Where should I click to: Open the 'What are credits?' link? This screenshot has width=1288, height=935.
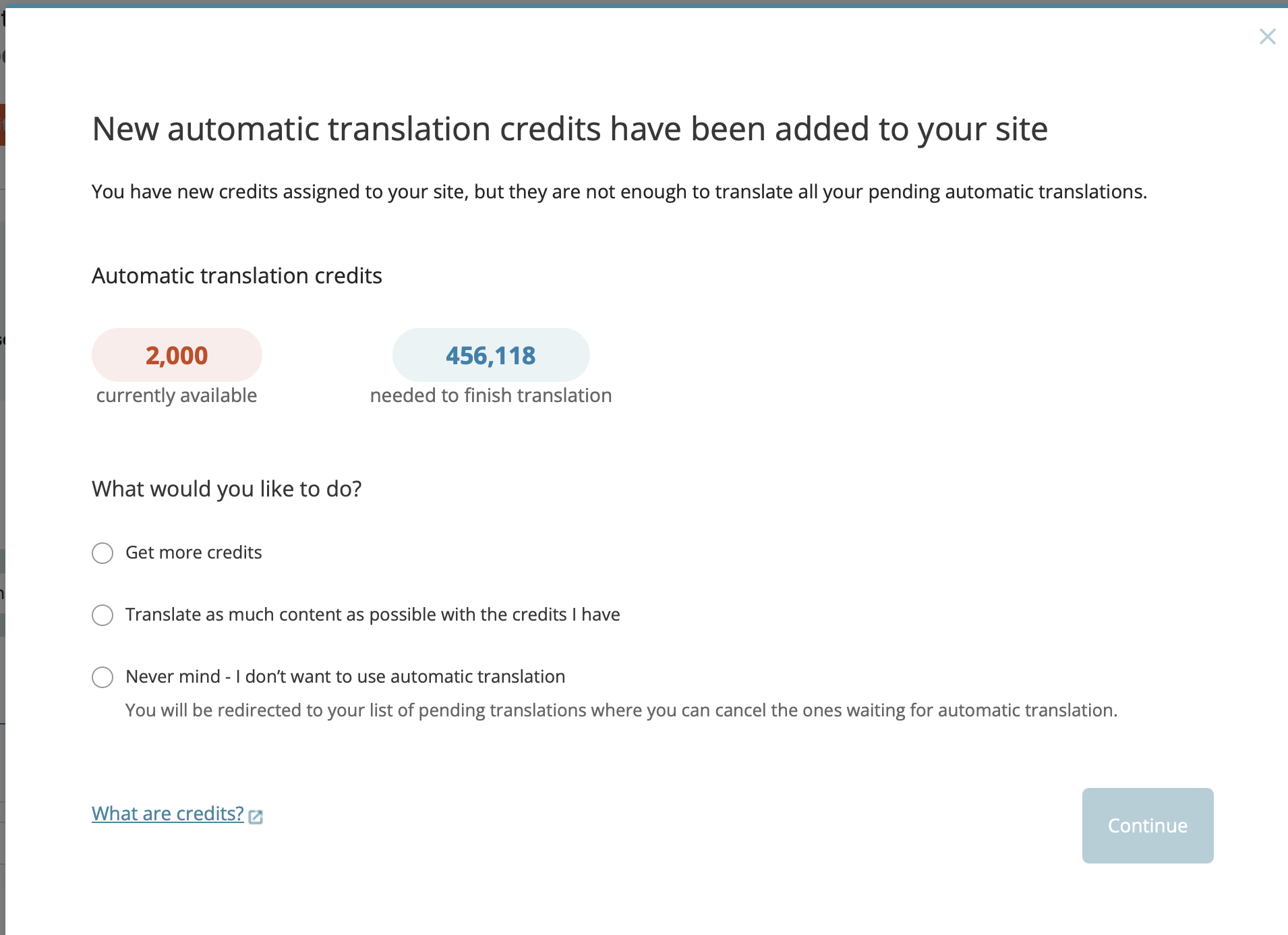click(x=168, y=814)
